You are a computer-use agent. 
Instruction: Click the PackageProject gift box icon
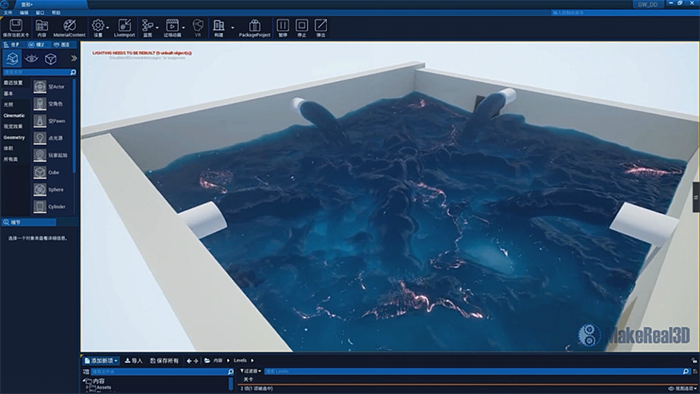pyautogui.click(x=254, y=25)
